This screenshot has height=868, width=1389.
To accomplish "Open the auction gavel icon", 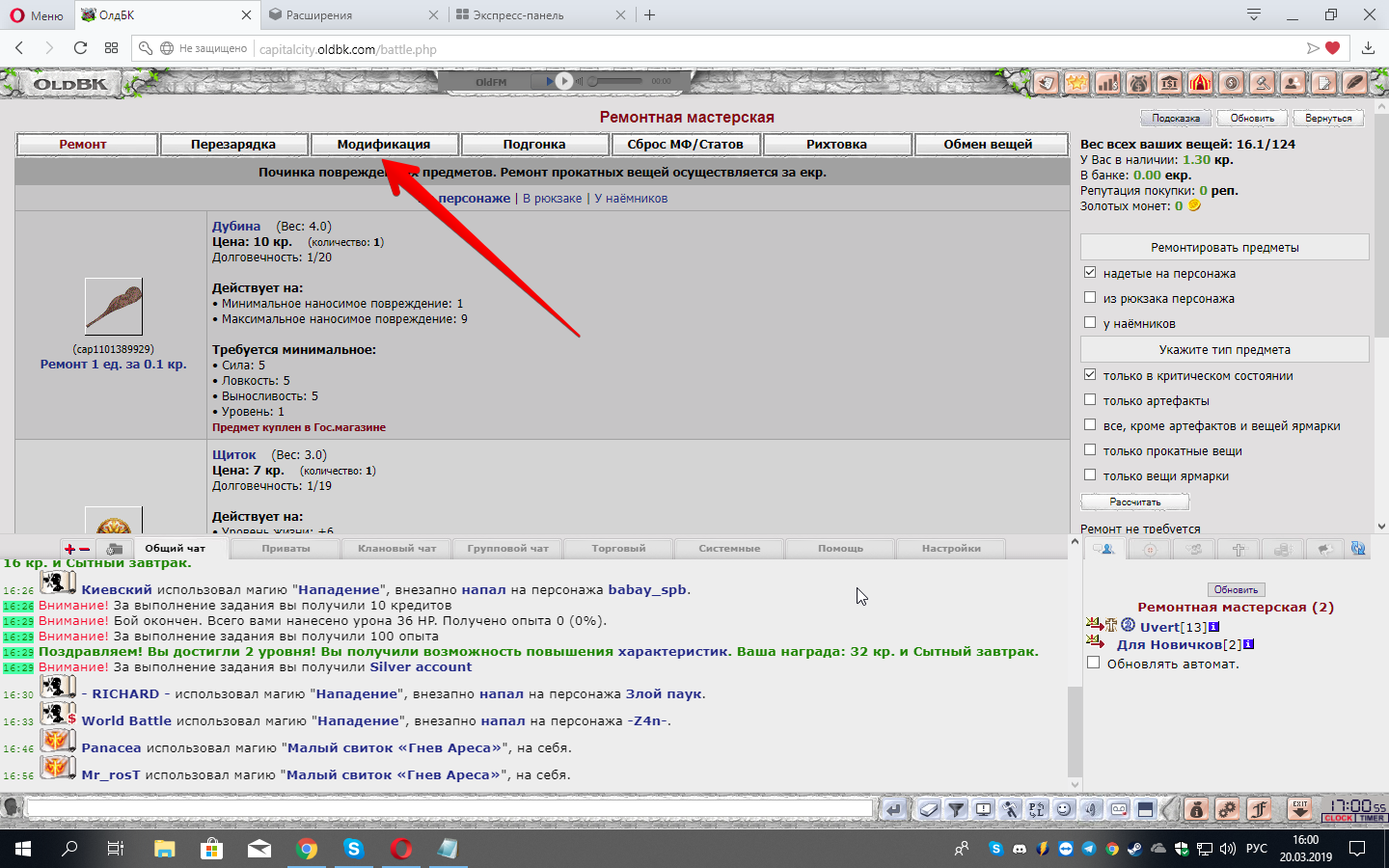I will click(x=1262, y=83).
